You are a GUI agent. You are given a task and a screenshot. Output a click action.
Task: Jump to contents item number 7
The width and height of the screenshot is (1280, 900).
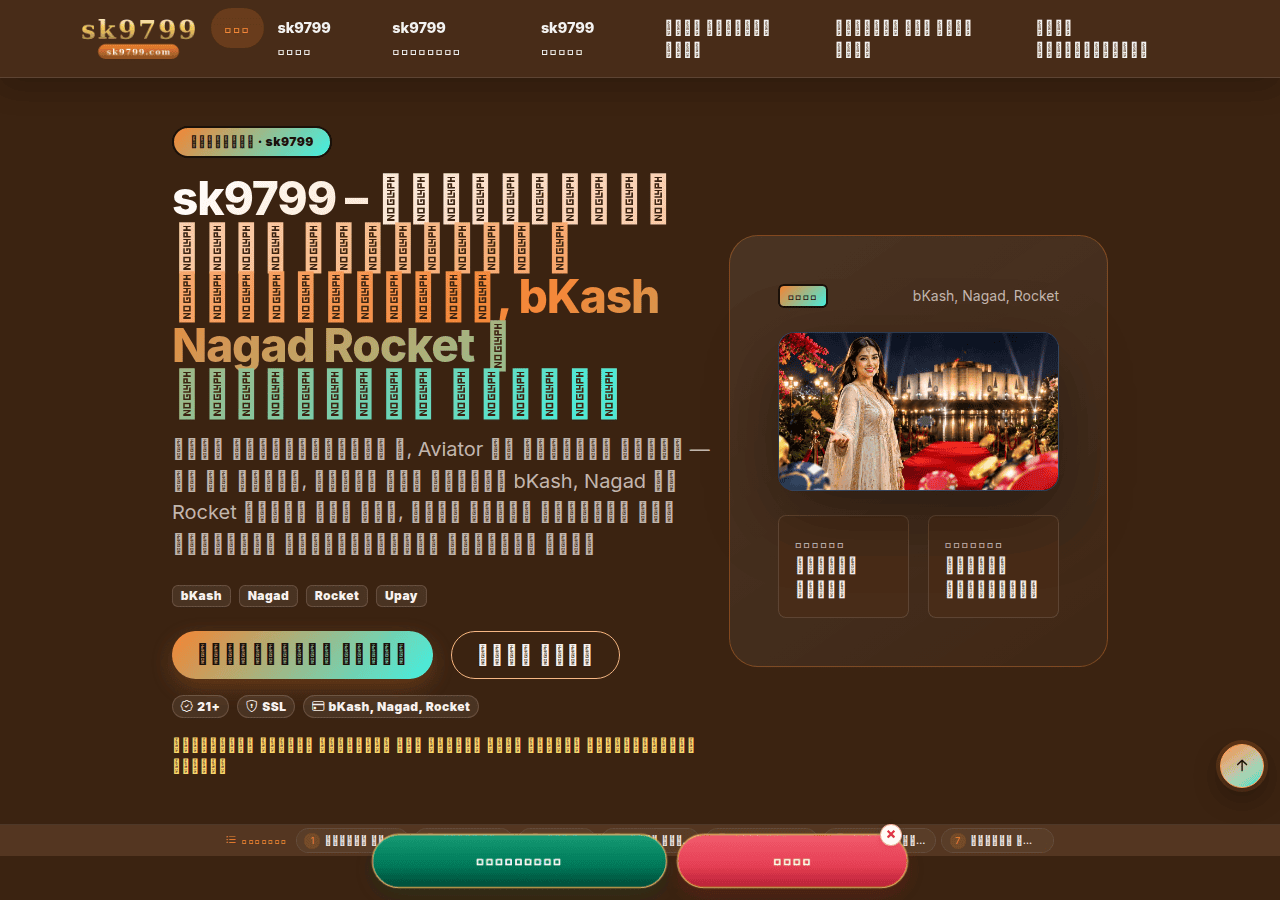pos(998,841)
